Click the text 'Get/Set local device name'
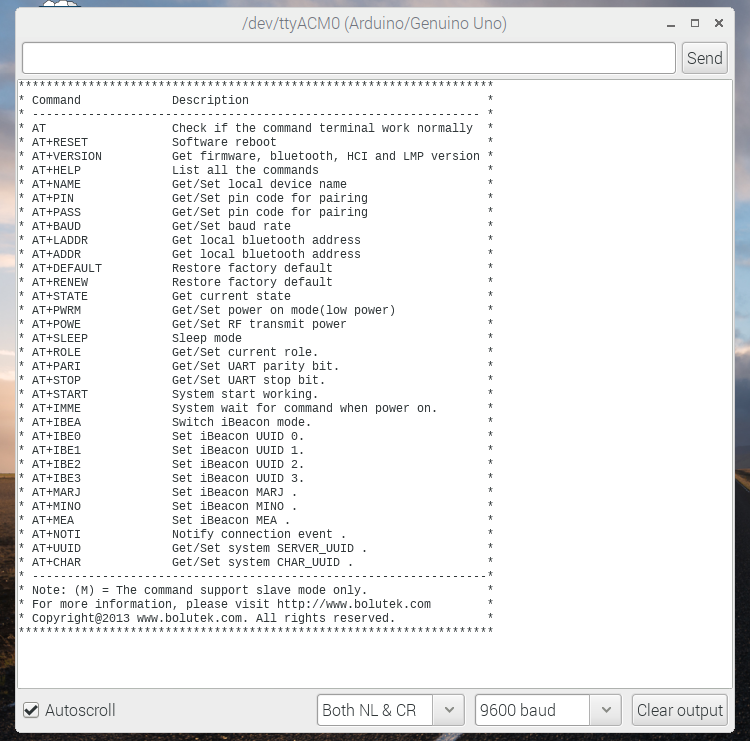Viewport: 750px width, 741px height. (x=259, y=184)
